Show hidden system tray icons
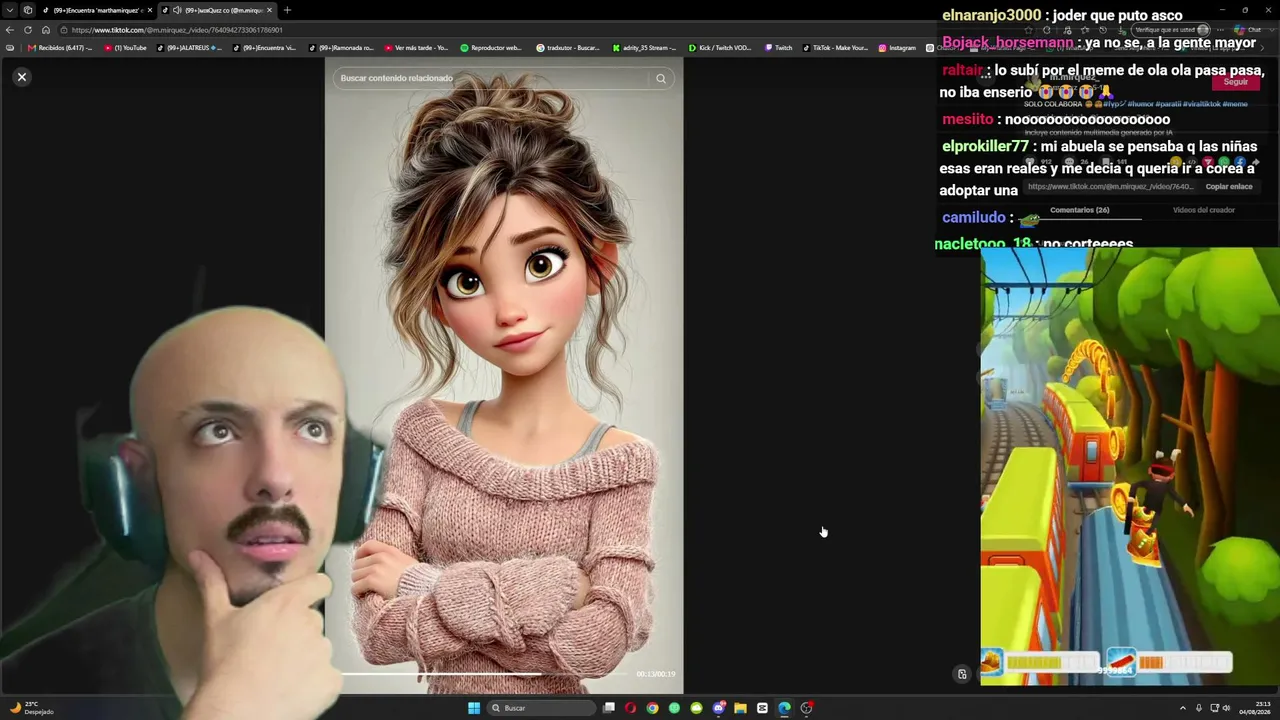The image size is (1280, 720). click(x=1182, y=708)
